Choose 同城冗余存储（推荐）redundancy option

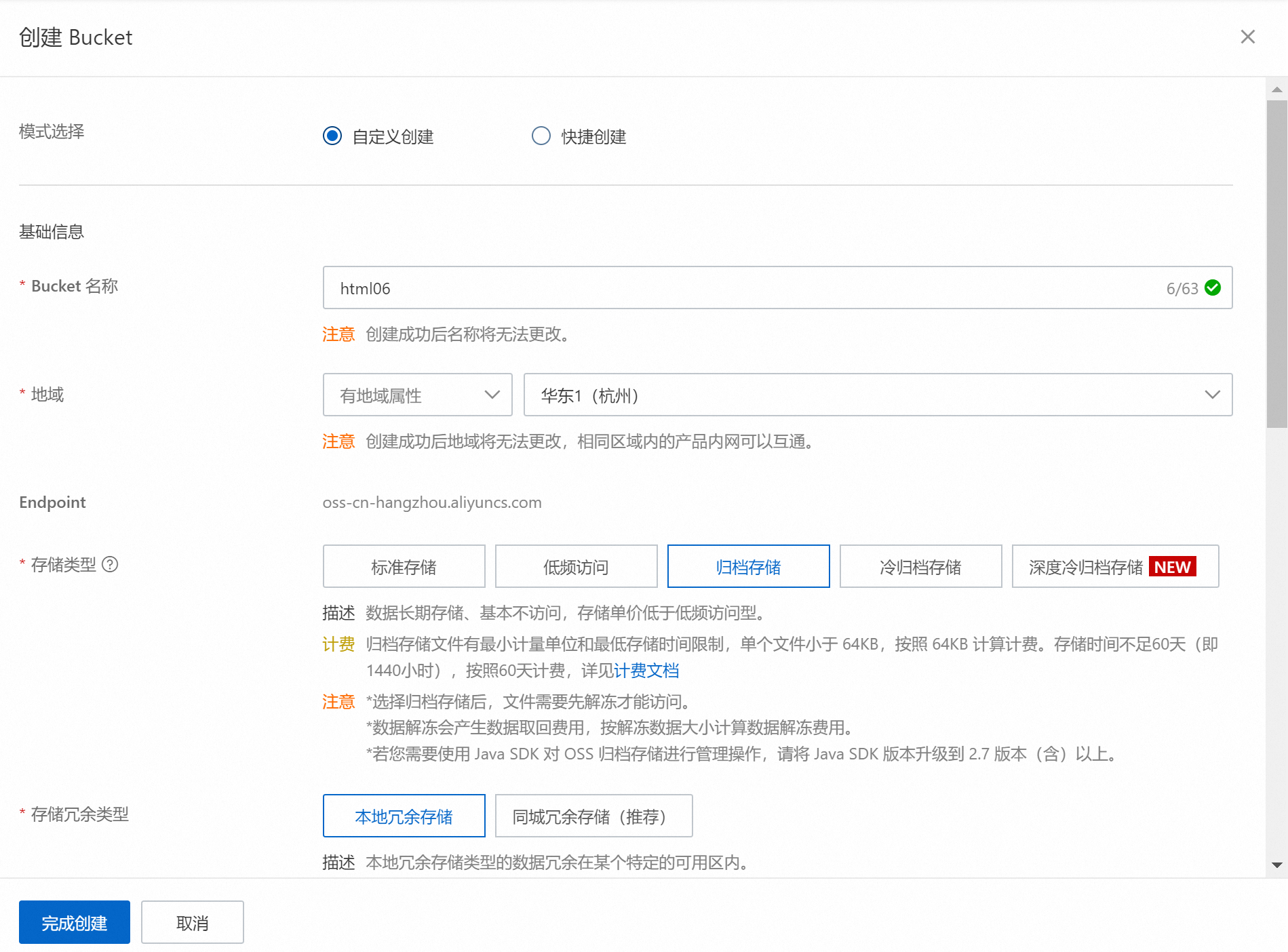pos(593,816)
